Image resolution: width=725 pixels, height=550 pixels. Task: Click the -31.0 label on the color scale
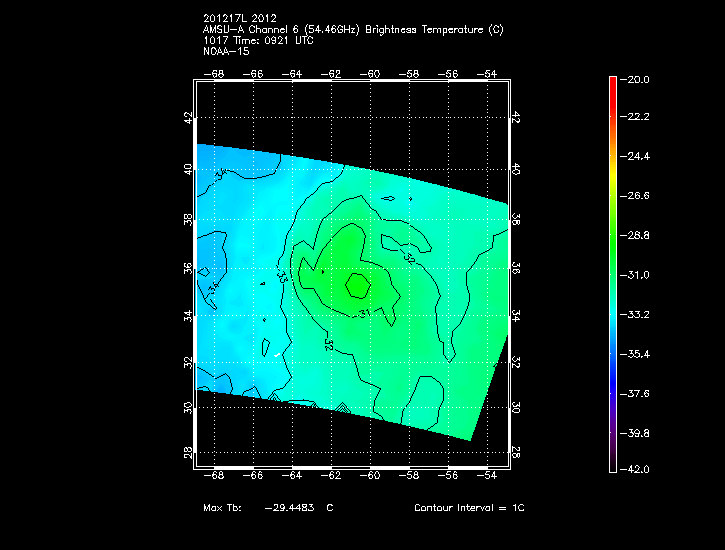(x=660, y=275)
